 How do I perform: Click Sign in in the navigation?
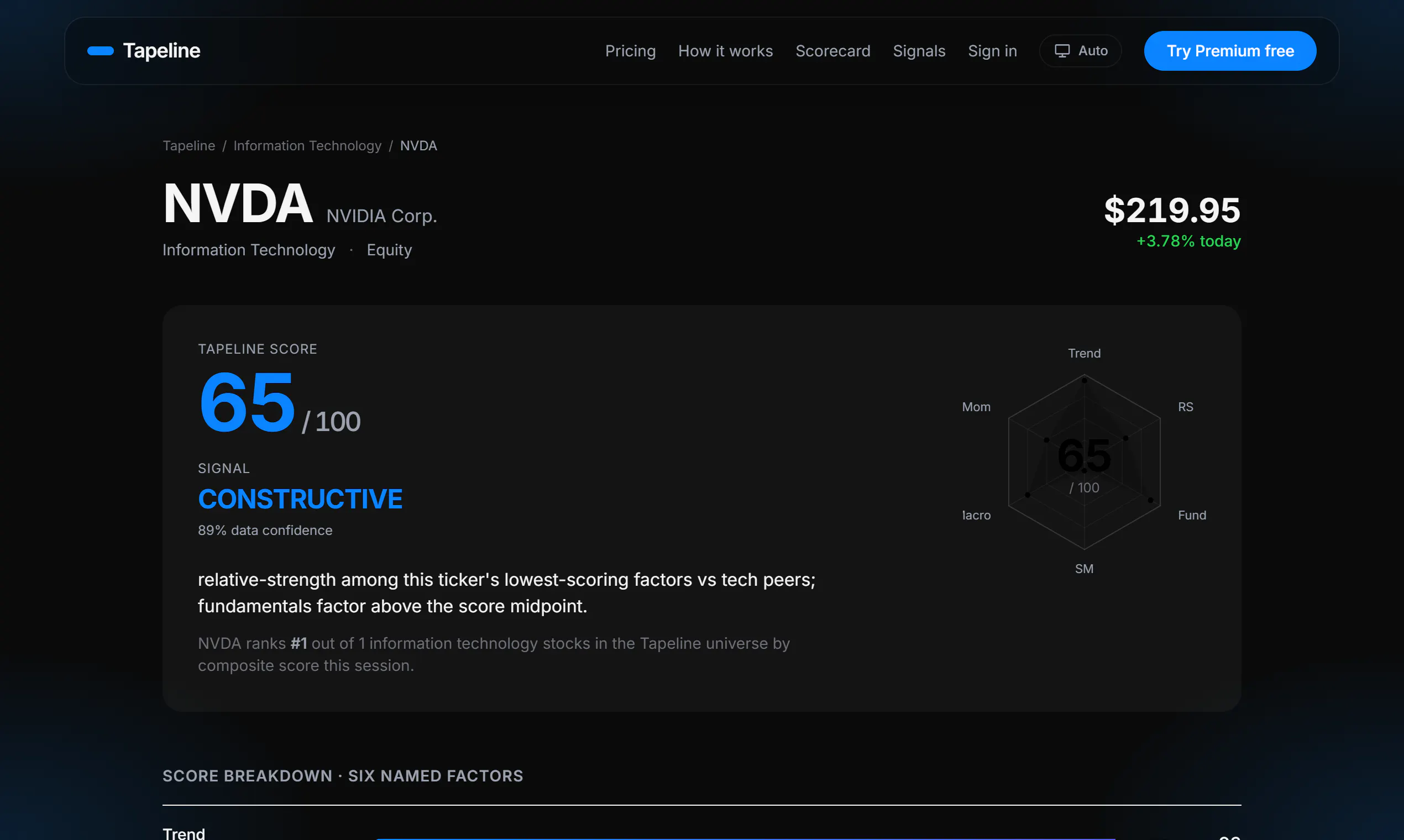tap(992, 51)
